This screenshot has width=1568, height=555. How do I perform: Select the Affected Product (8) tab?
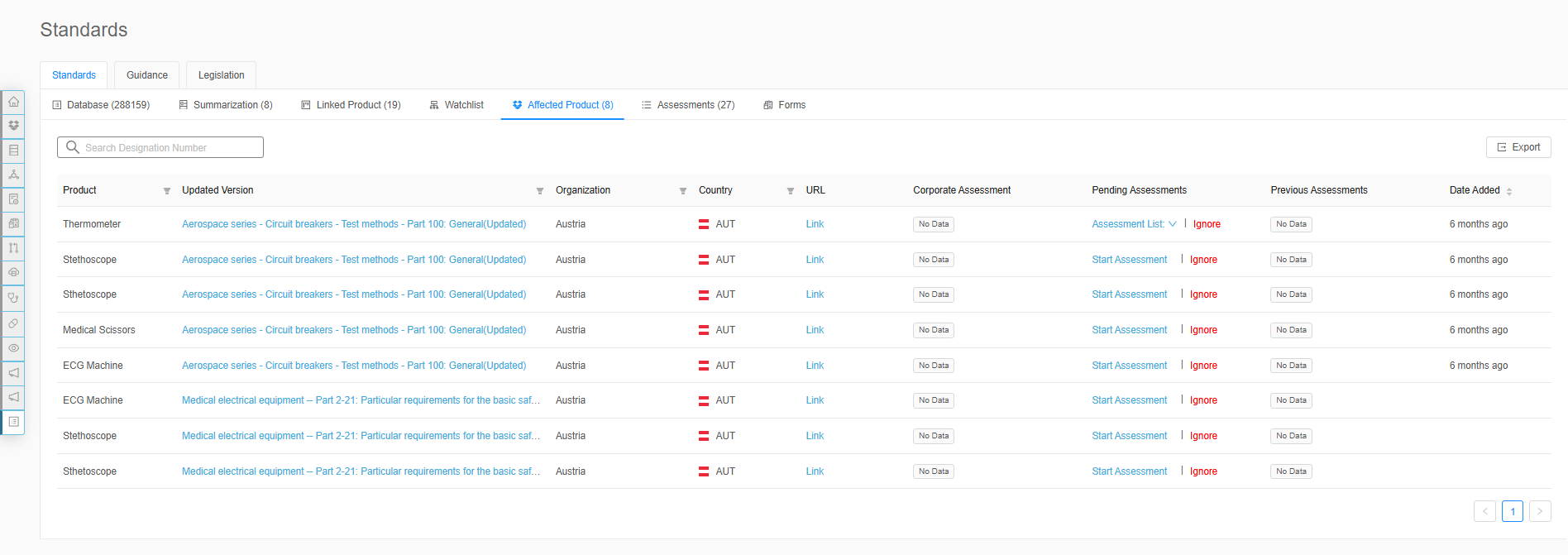[x=562, y=105]
